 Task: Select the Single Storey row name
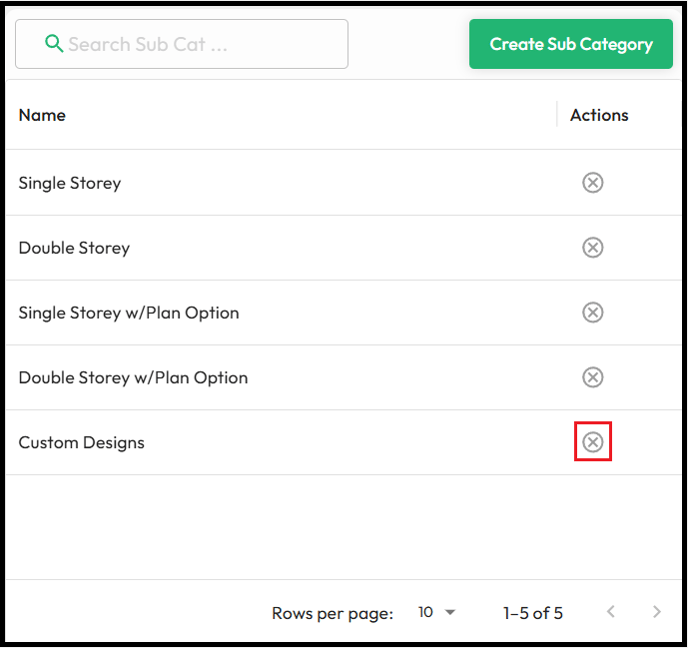click(70, 183)
